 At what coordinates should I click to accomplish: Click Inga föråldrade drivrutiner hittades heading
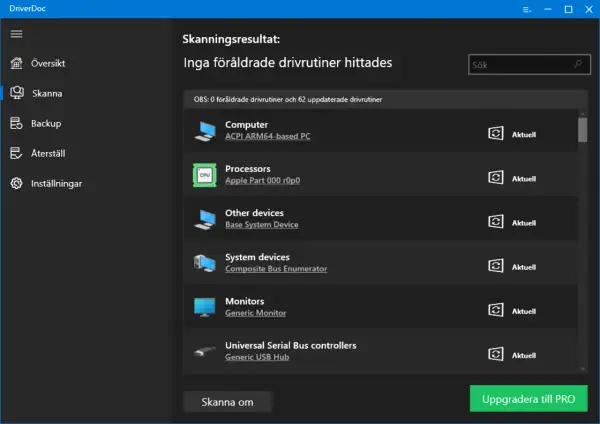[288, 62]
